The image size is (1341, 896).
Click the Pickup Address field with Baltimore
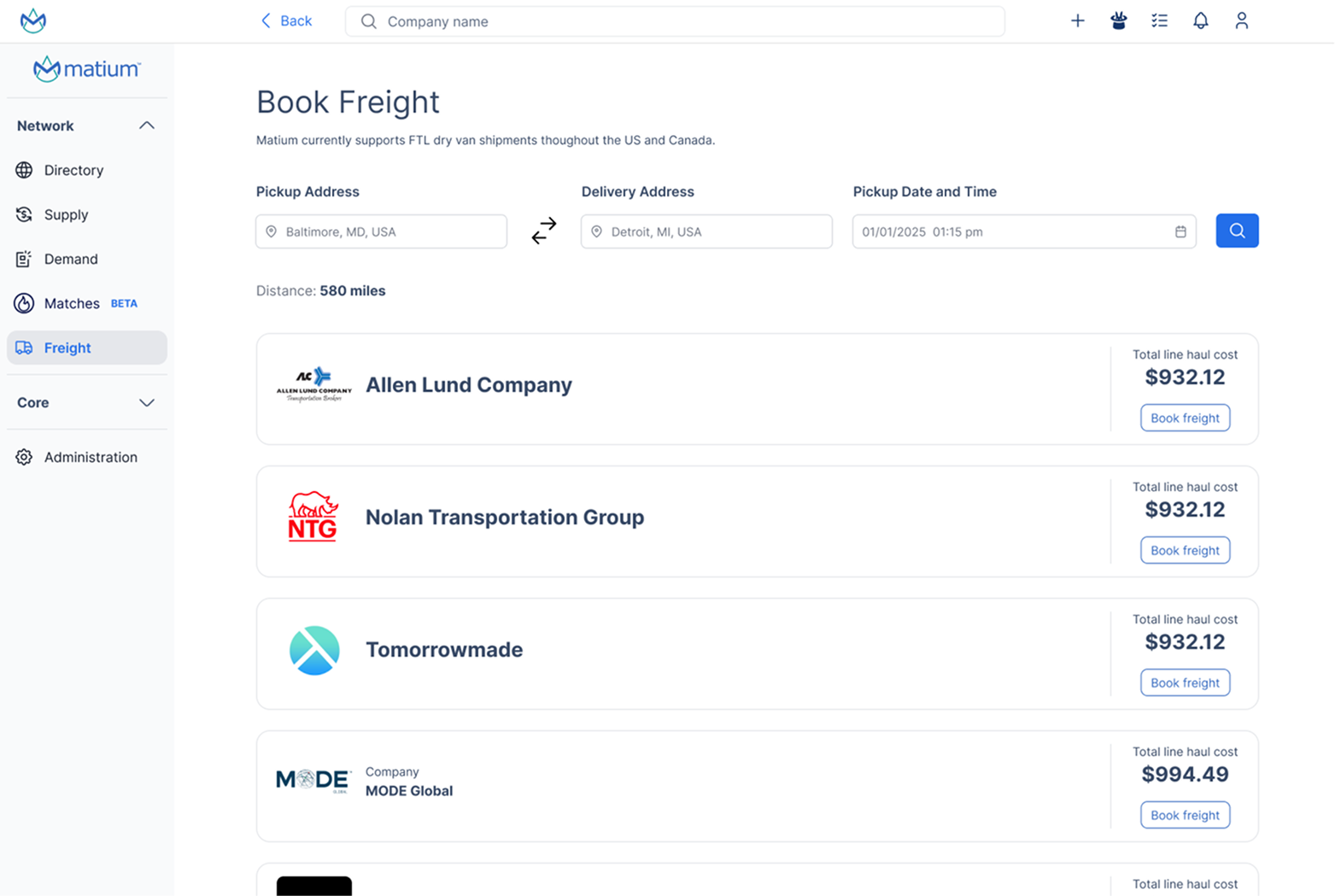(381, 231)
